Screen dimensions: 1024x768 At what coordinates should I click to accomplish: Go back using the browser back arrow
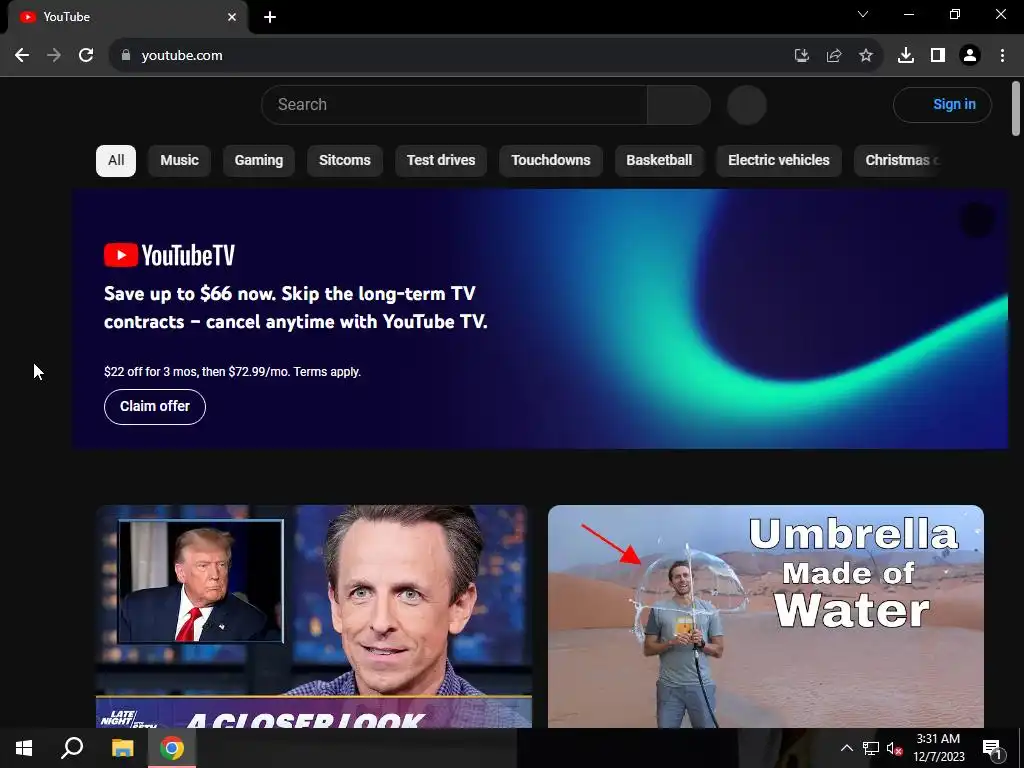pyautogui.click(x=22, y=56)
